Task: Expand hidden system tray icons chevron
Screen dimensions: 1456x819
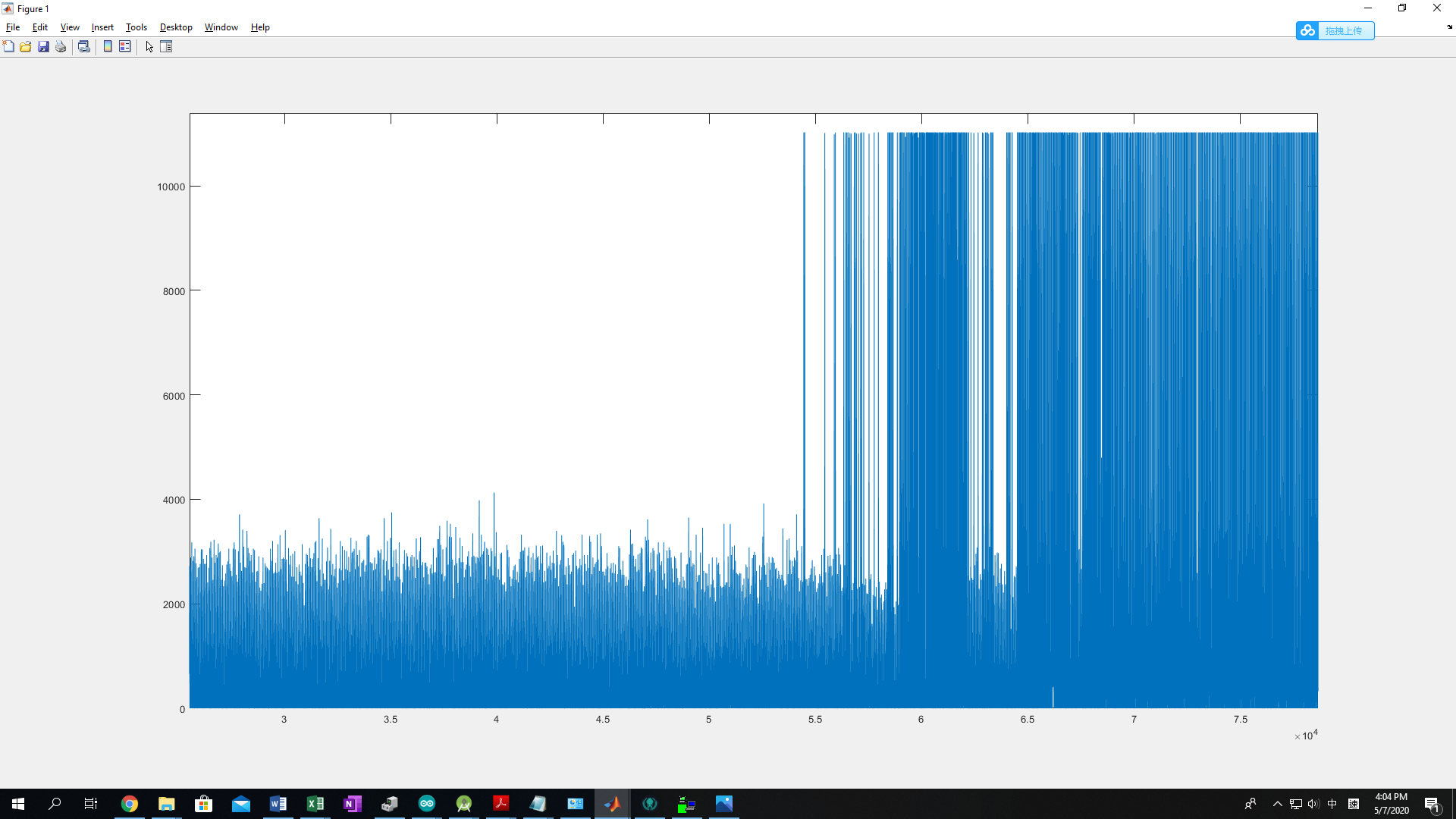Action: tap(1277, 804)
